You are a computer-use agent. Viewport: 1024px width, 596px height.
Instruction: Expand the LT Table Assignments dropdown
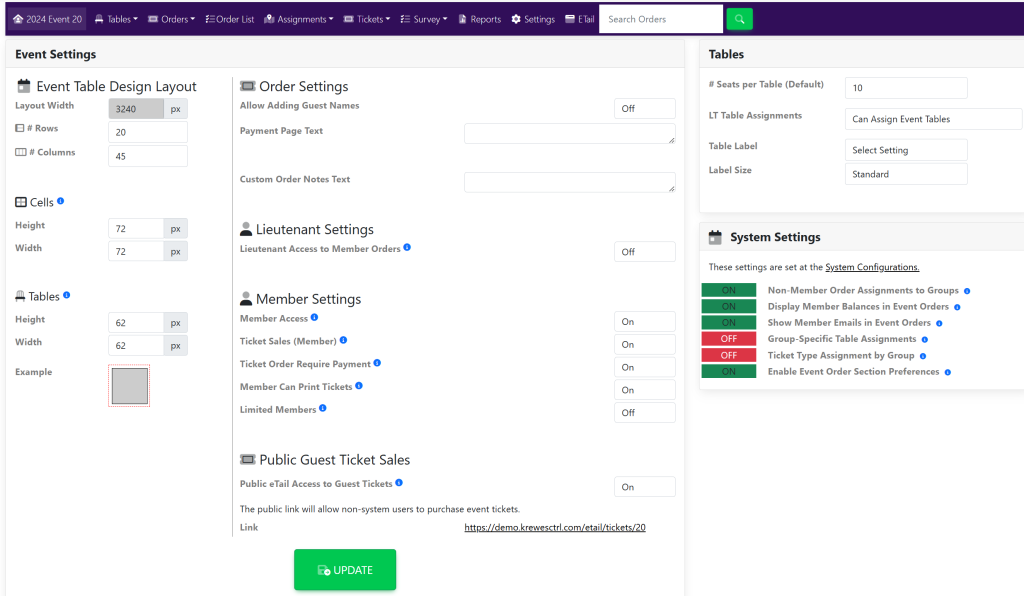coord(932,119)
